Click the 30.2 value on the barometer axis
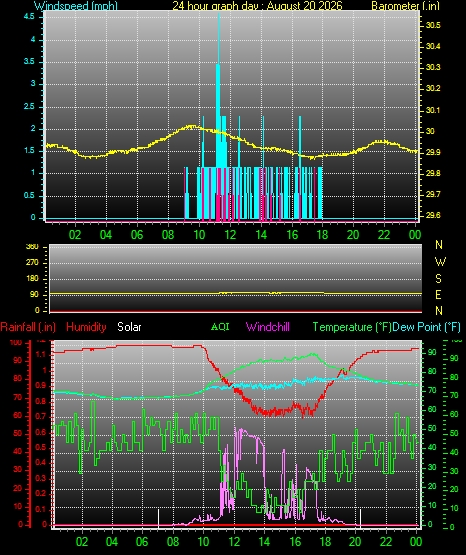 pyautogui.click(x=433, y=88)
